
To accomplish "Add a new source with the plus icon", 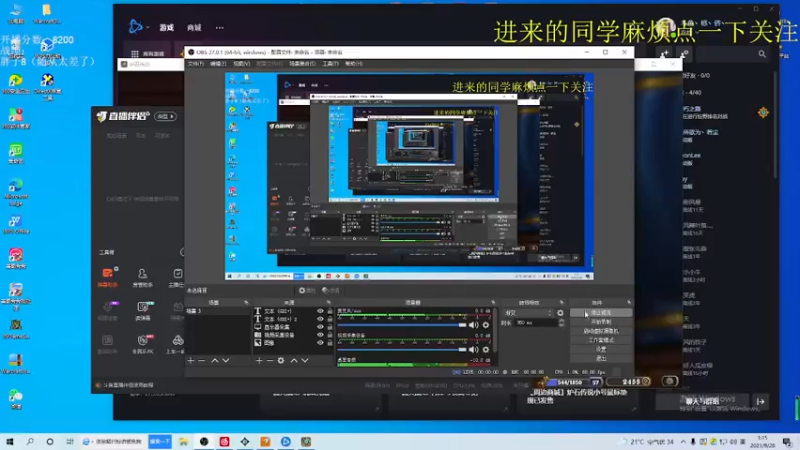I will tap(259, 361).
